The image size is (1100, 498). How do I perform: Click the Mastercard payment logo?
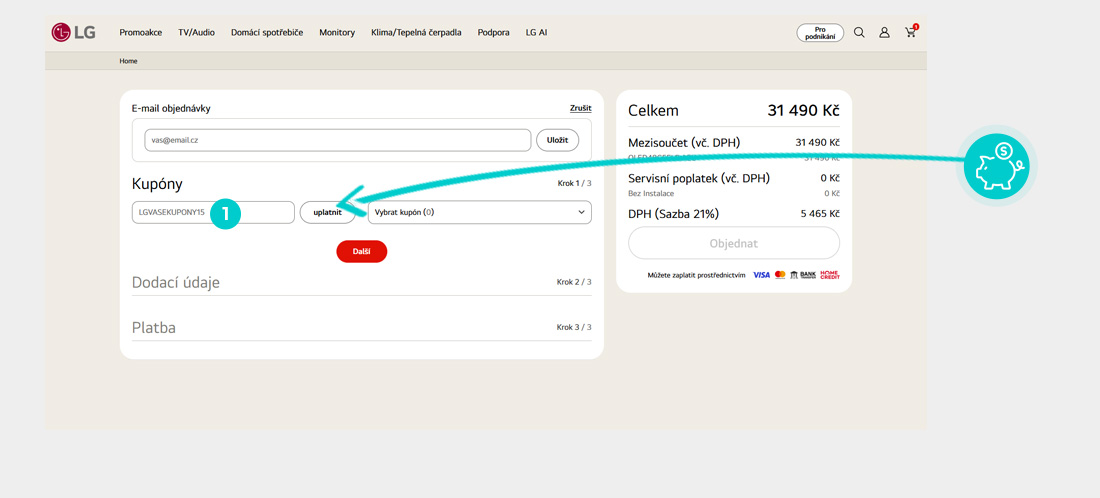point(780,275)
